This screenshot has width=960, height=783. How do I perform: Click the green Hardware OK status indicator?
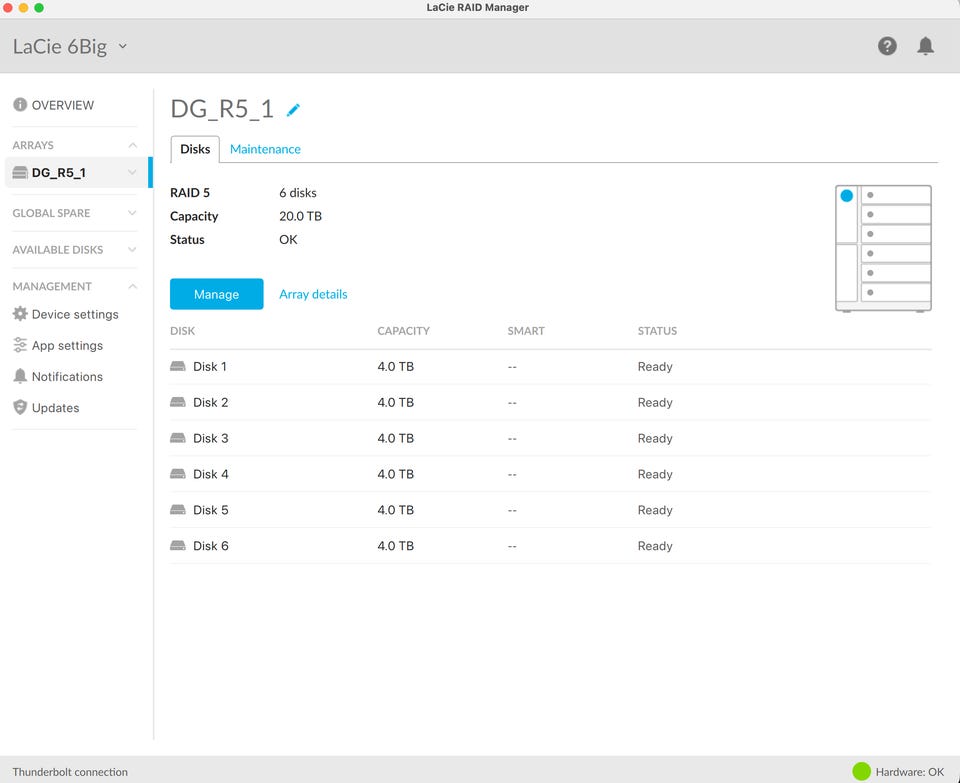(861, 771)
